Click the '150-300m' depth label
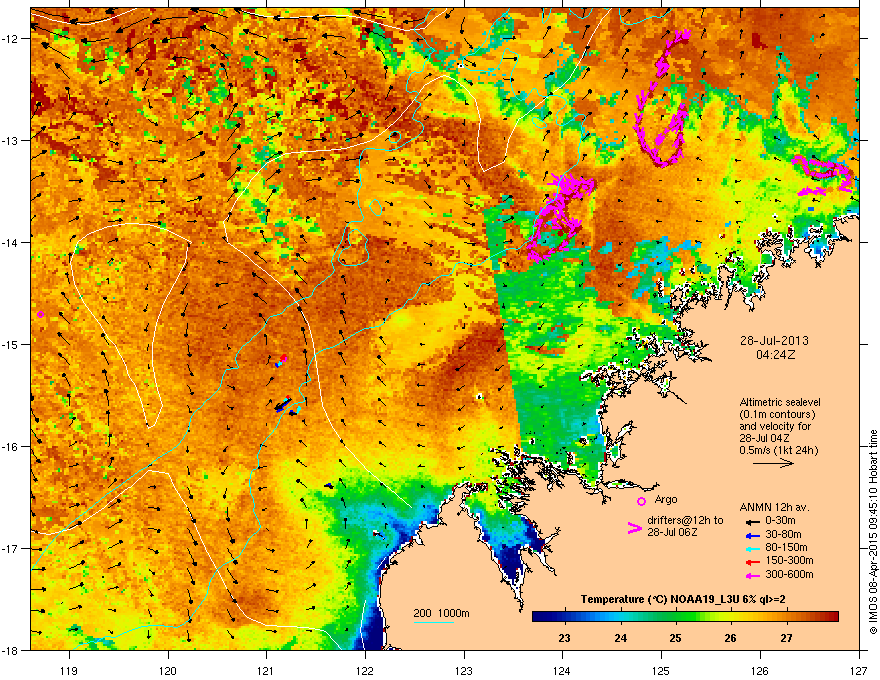Viewport: 880px width, 680px height. point(789,560)
